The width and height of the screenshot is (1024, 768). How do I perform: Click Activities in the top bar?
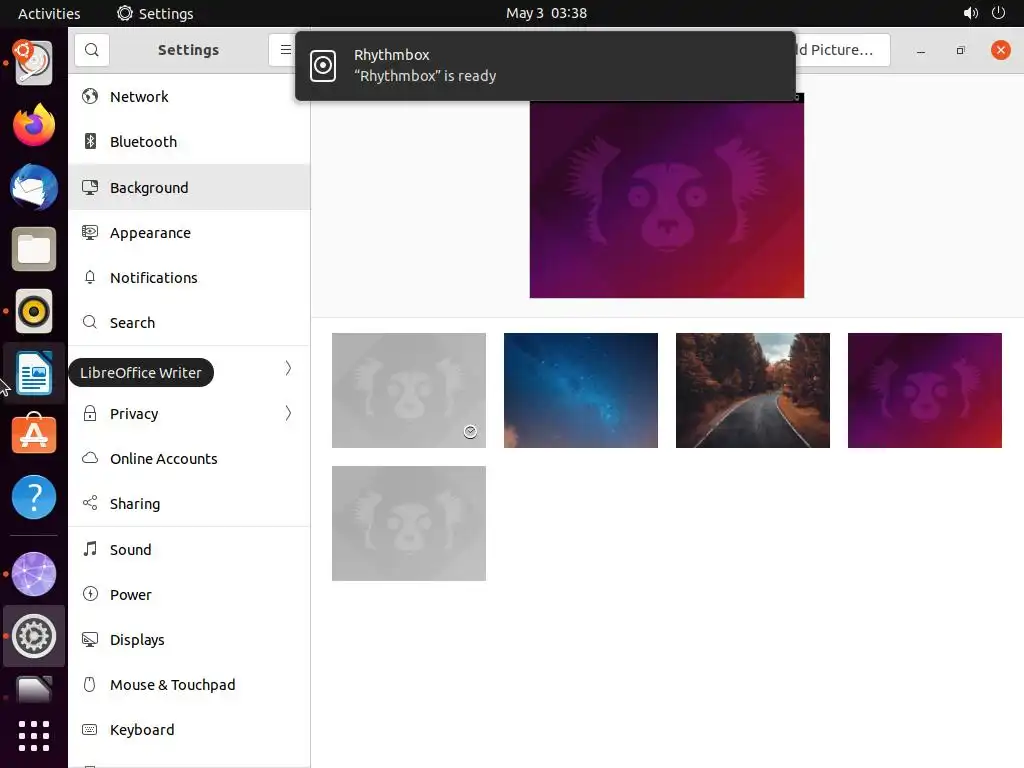(49, 13)
